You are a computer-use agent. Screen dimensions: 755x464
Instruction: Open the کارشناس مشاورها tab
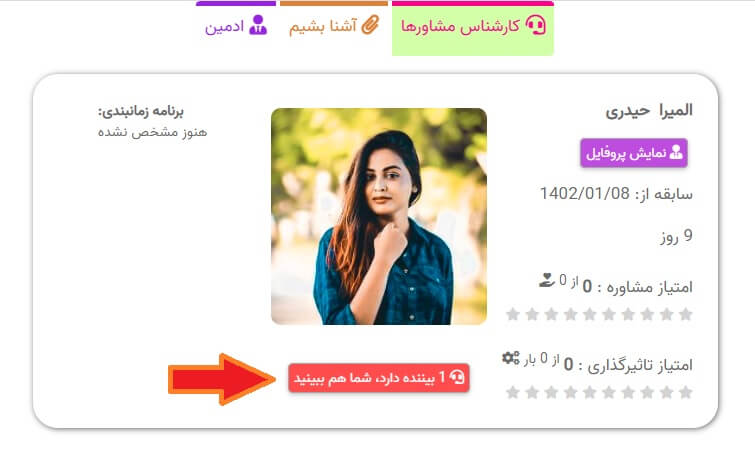click(x=473, y=28)
